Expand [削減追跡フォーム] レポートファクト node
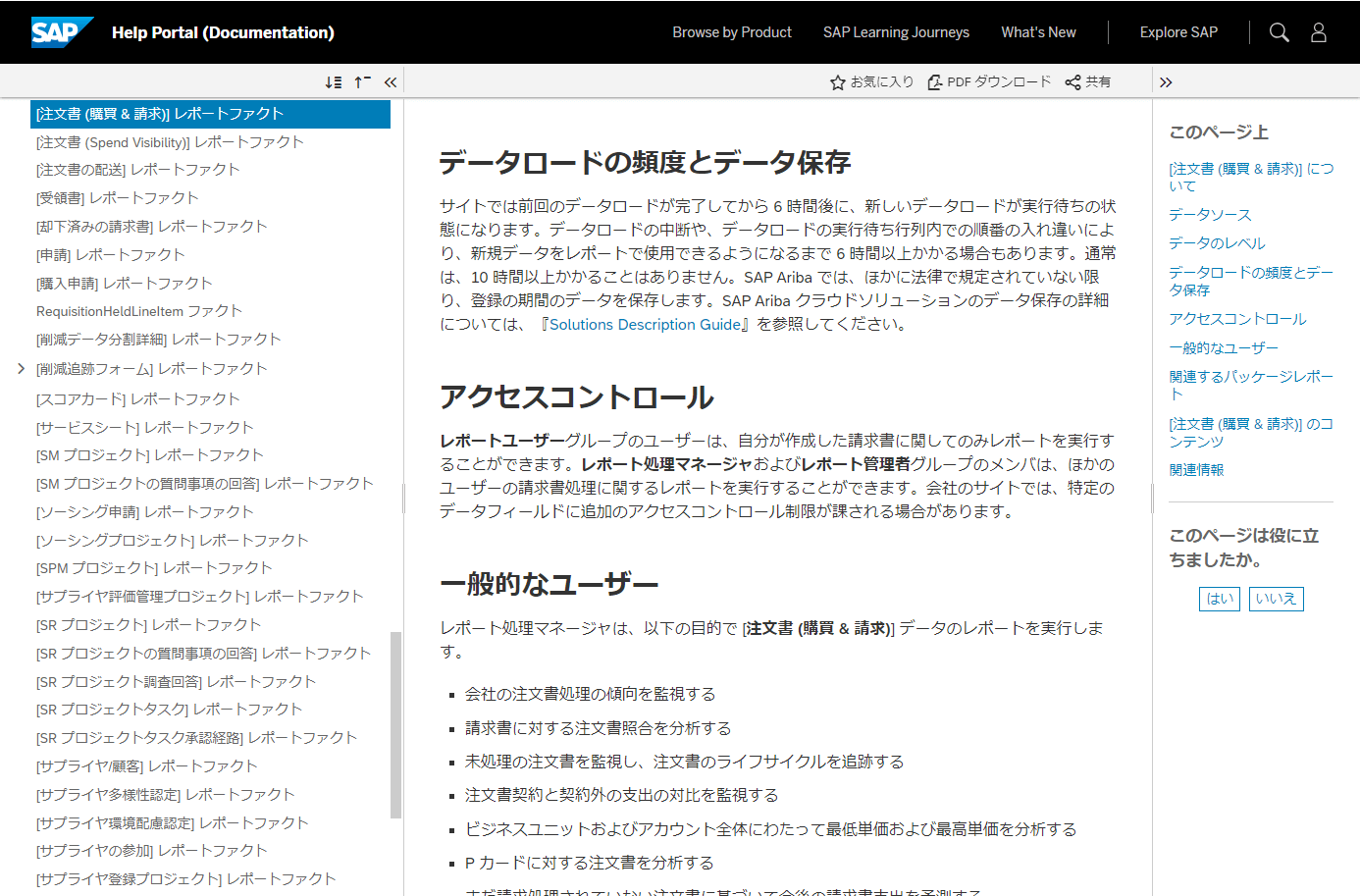Image resolution: width=1360 pixels, height=896 pixels. click(x=21, y=369)
